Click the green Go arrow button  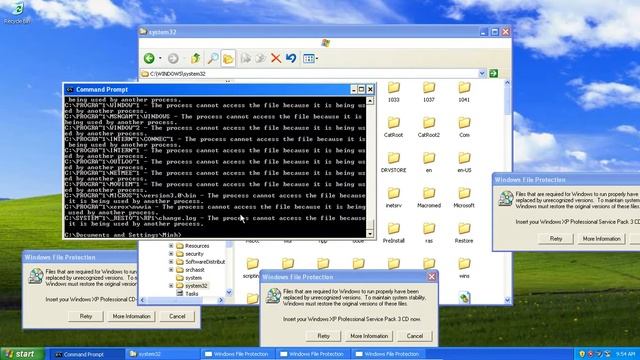(493, 73)
